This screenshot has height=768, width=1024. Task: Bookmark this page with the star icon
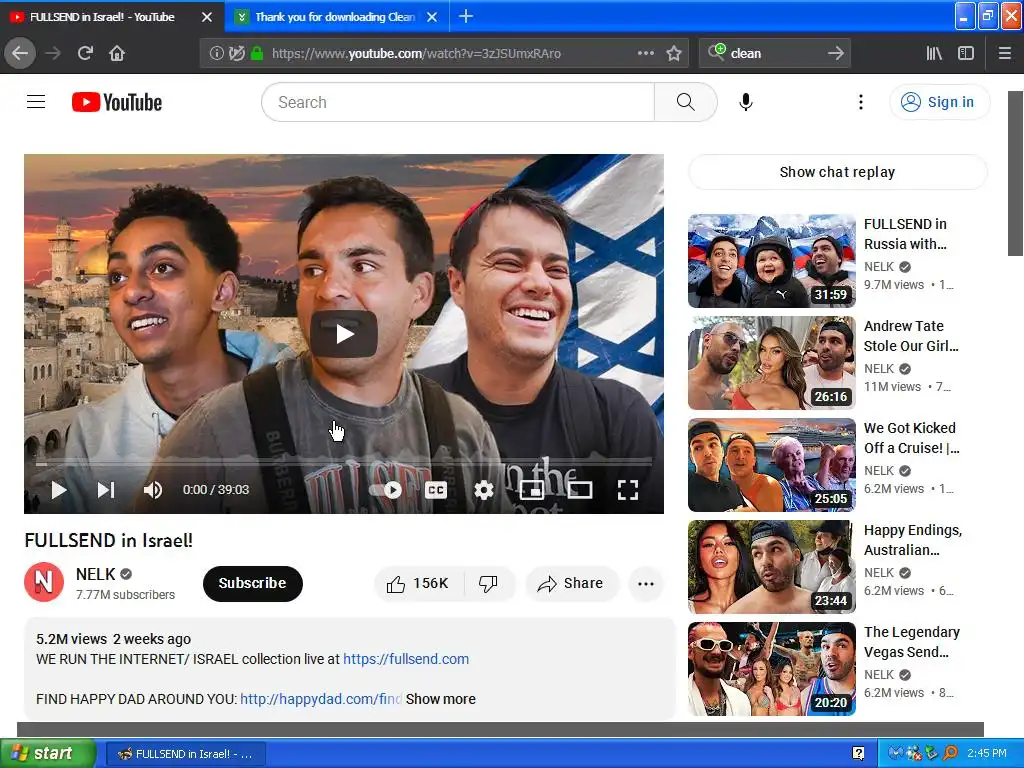point(674,53)
